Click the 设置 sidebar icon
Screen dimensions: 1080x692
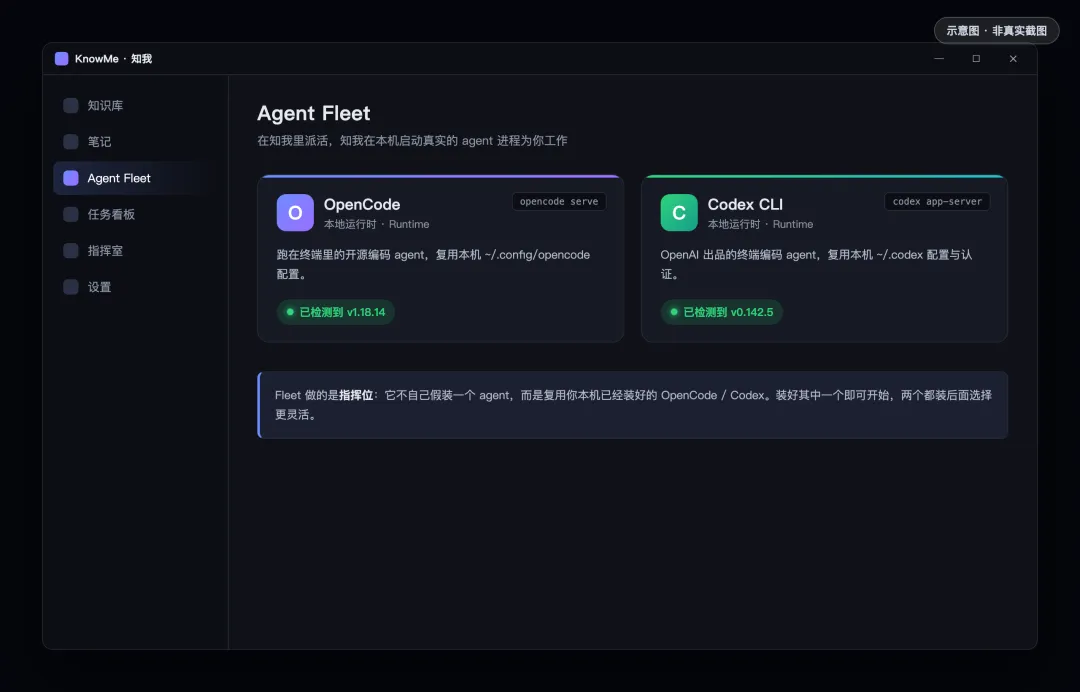pyautogui.click(x=71, y=287)
